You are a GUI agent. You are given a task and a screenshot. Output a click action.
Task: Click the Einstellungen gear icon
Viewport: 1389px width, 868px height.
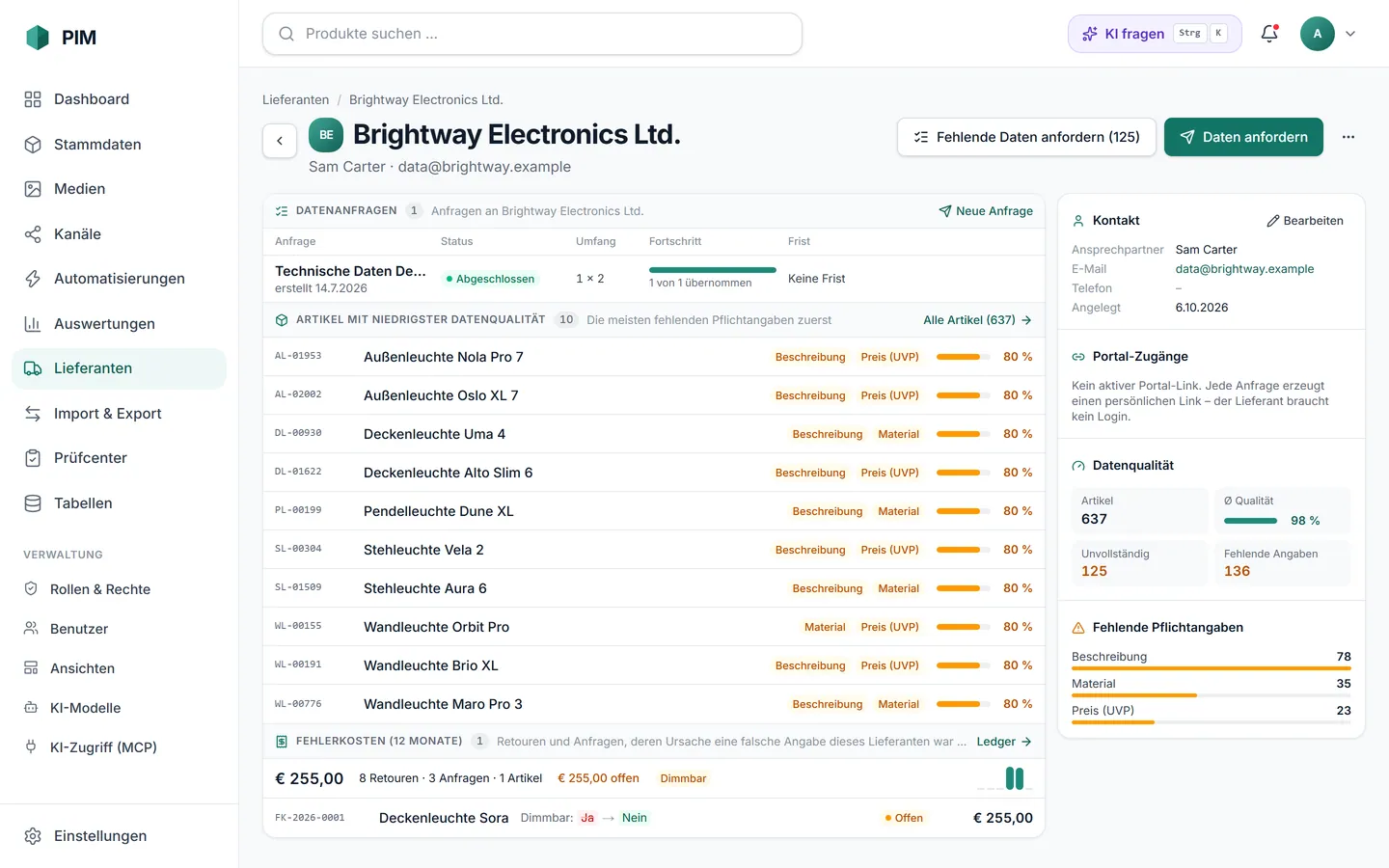tap(33, 836)
